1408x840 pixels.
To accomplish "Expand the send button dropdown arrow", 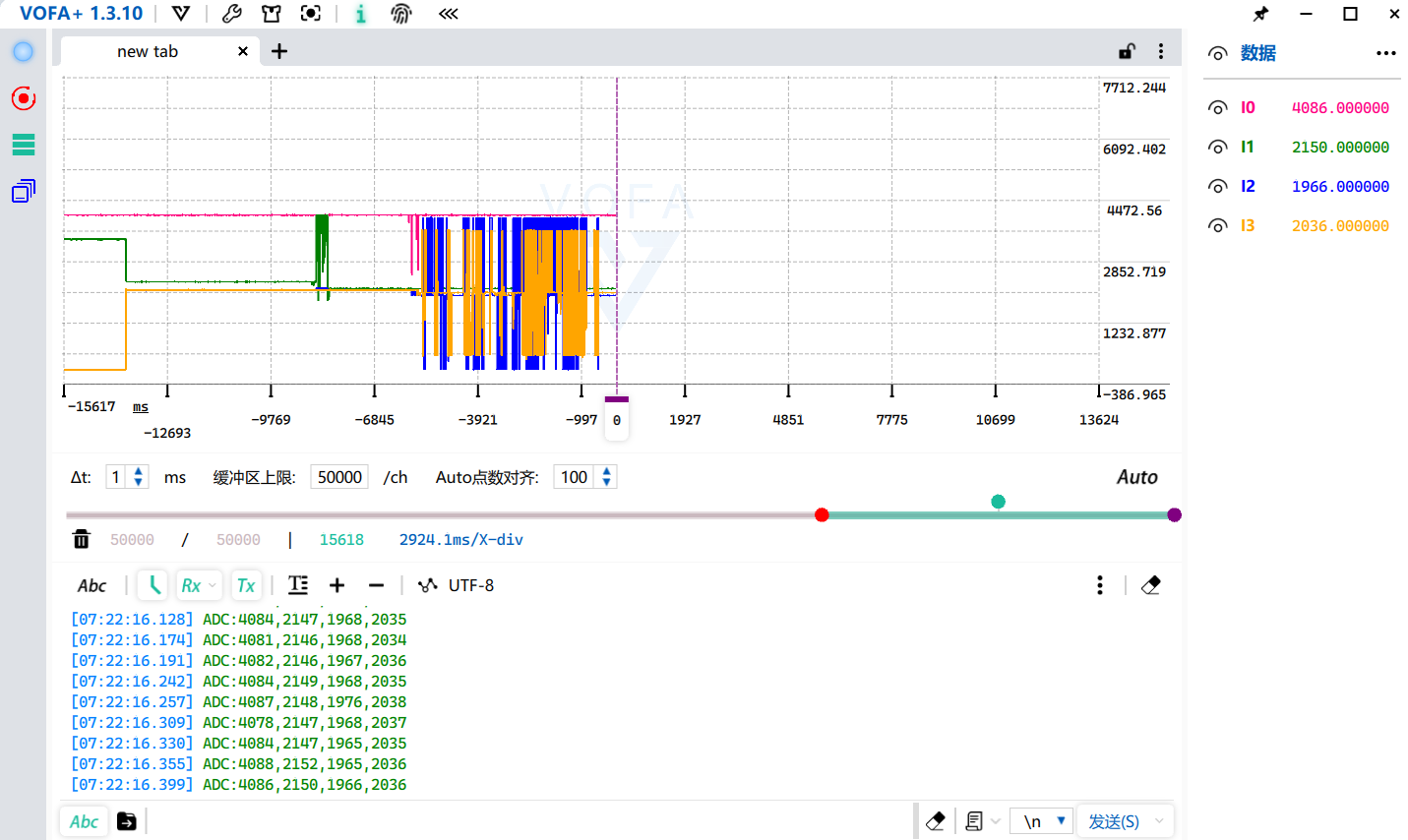I will tap(1159, 821).
